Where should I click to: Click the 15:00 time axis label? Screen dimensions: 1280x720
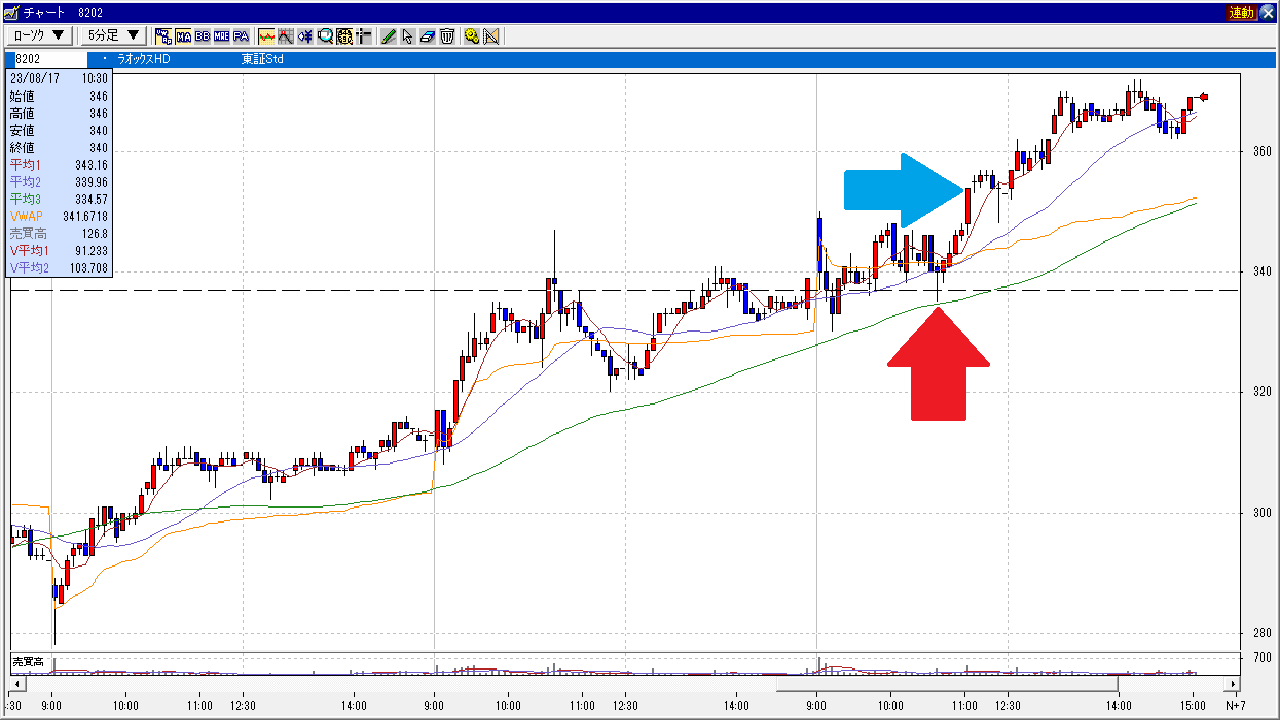click(x=1193, y=706)
